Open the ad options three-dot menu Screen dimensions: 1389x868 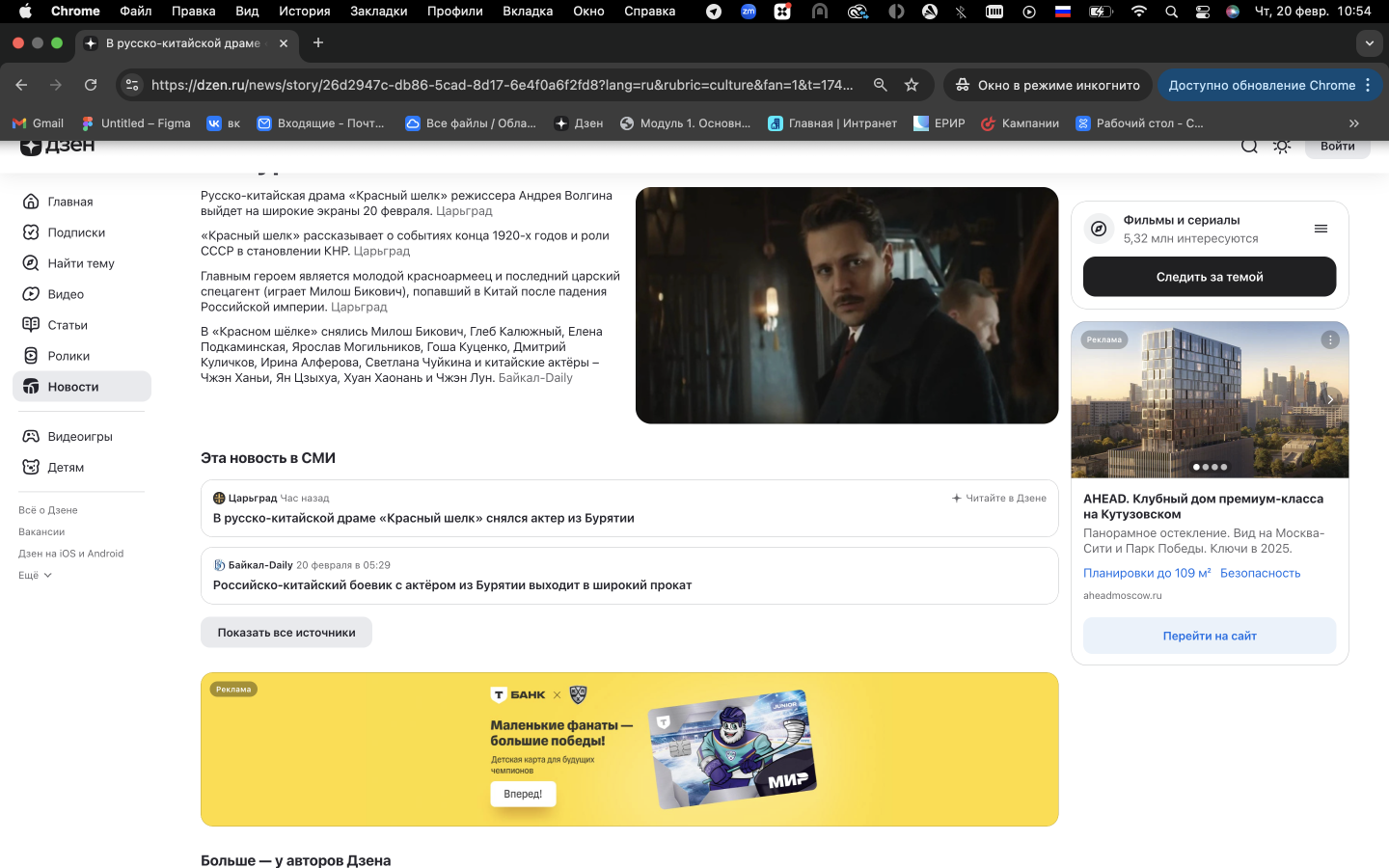pos(1330,339)
